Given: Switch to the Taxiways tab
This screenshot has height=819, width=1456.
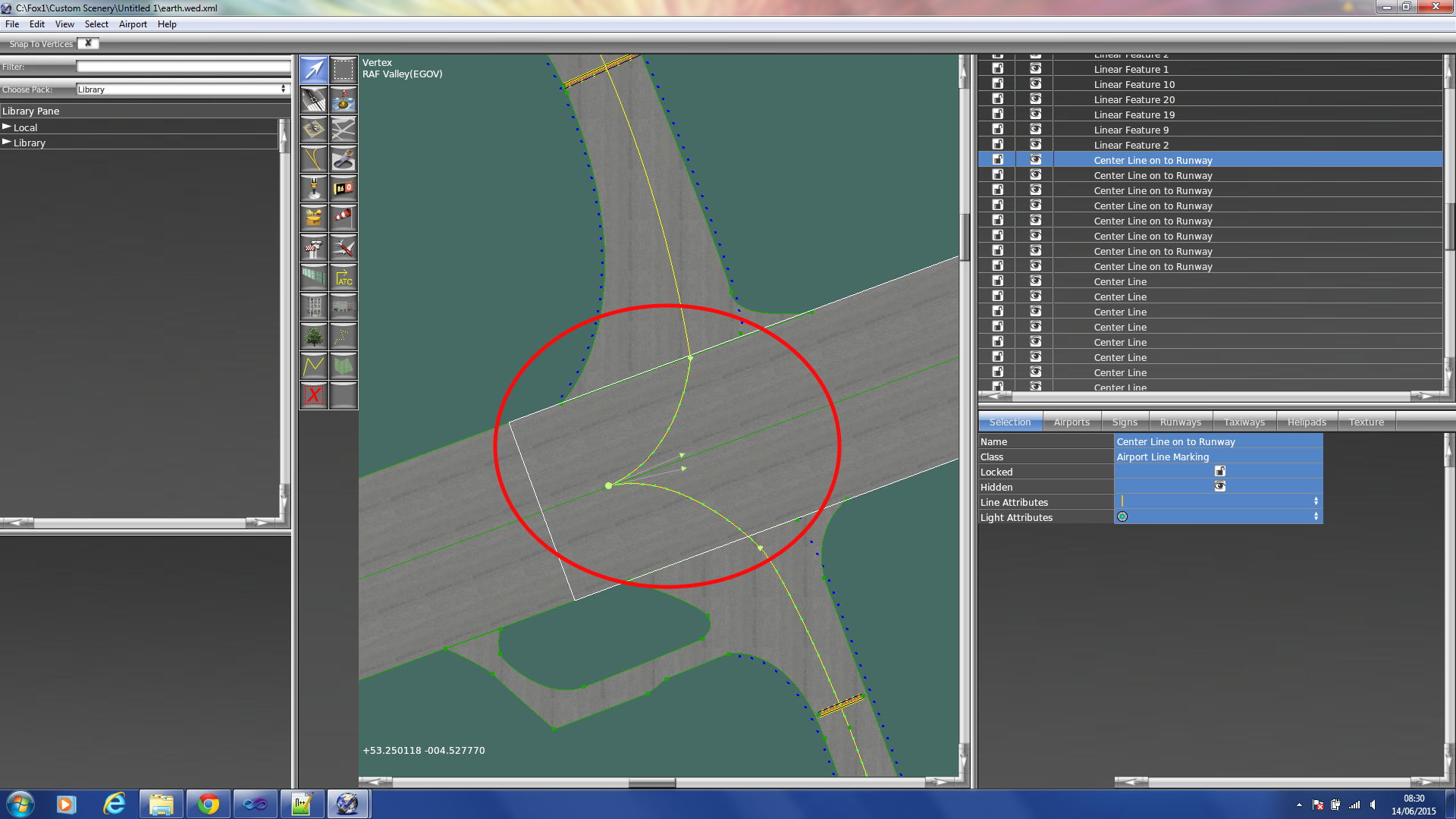Looking at the screenshot, I should [1244, 422].
